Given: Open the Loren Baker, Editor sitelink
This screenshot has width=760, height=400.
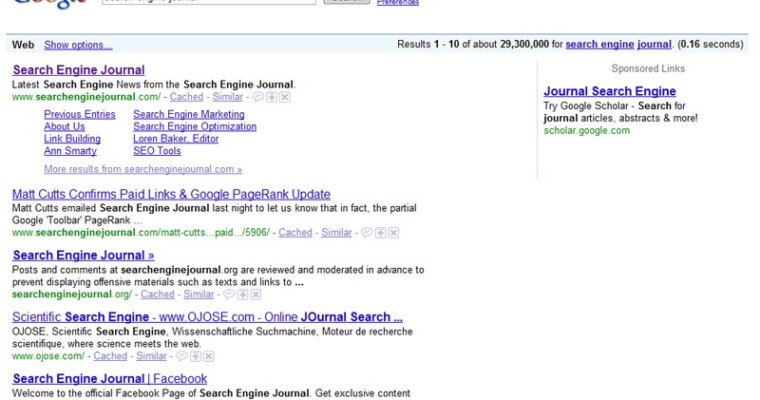Looking at the screenshot, I should [x=176, y=139].
